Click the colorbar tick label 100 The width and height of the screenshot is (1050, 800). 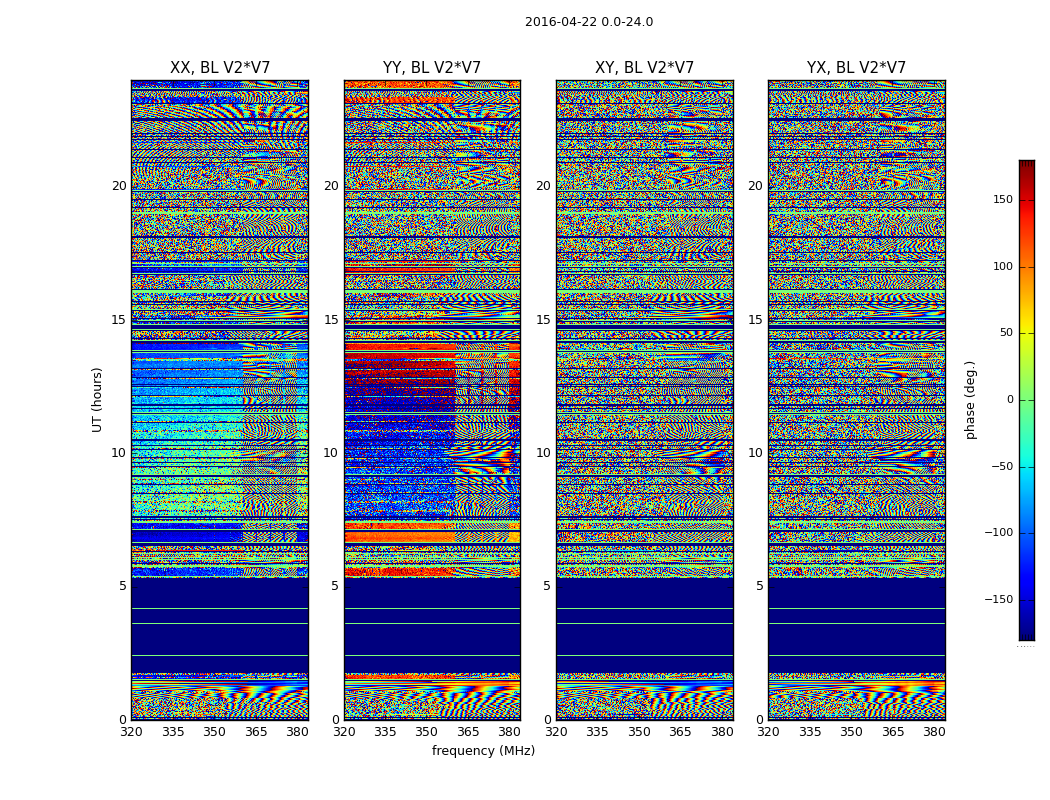click(1003, 266)
